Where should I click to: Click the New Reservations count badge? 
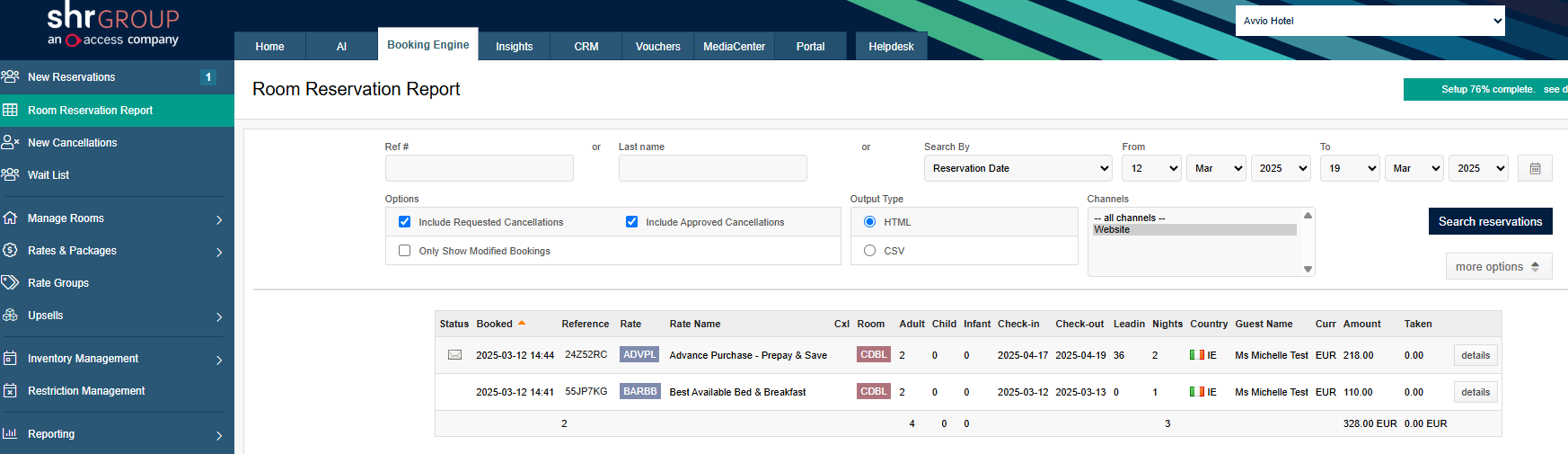click(x=208, y=77)
